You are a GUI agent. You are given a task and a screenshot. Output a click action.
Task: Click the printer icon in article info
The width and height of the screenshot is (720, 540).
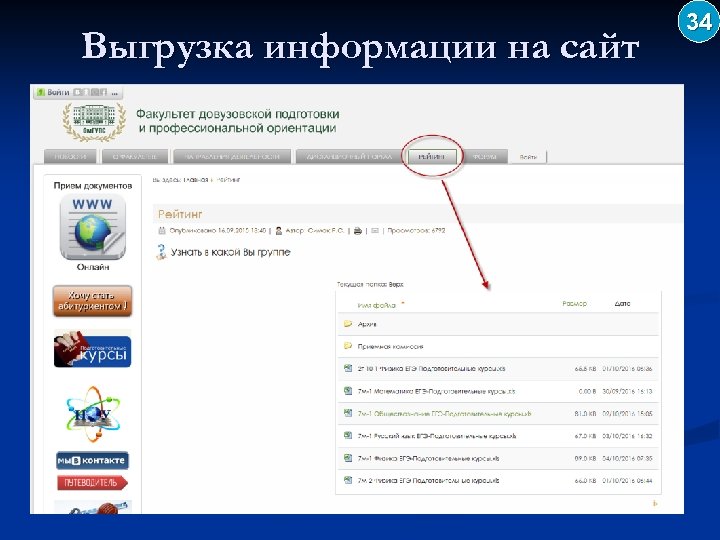(x=358, y=231)
